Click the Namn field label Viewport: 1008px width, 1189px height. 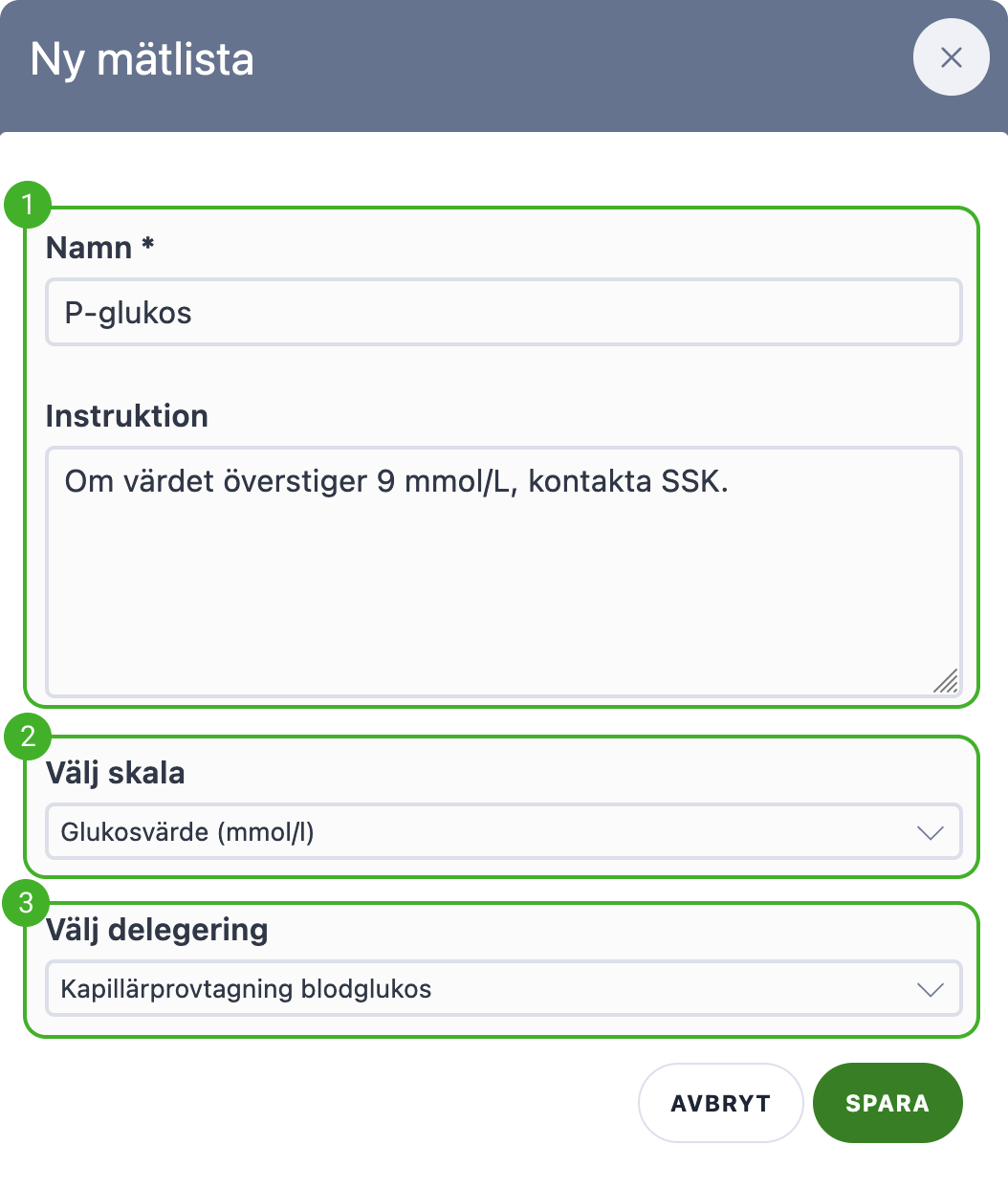pyautogui.click(x=89, y=248)
